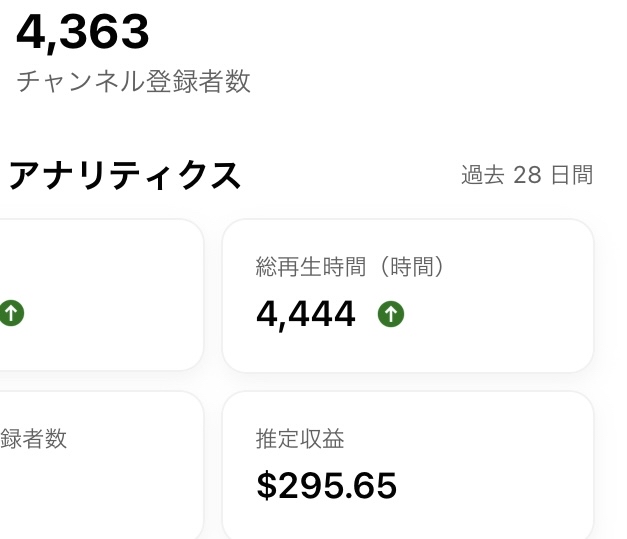
Task: Open the partially visible 録者数 card
Action: tap(102, 465)
